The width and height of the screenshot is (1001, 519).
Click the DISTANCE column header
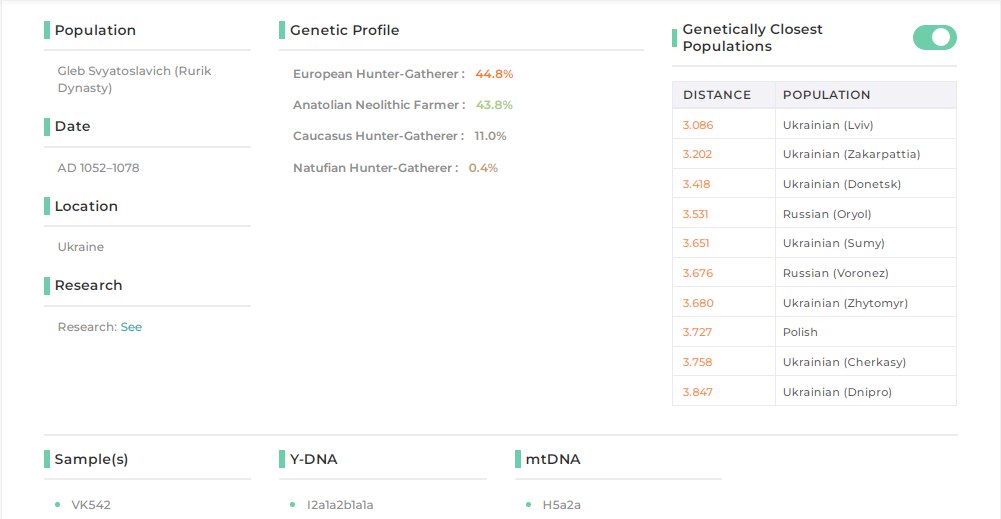(x=717, y=95)
